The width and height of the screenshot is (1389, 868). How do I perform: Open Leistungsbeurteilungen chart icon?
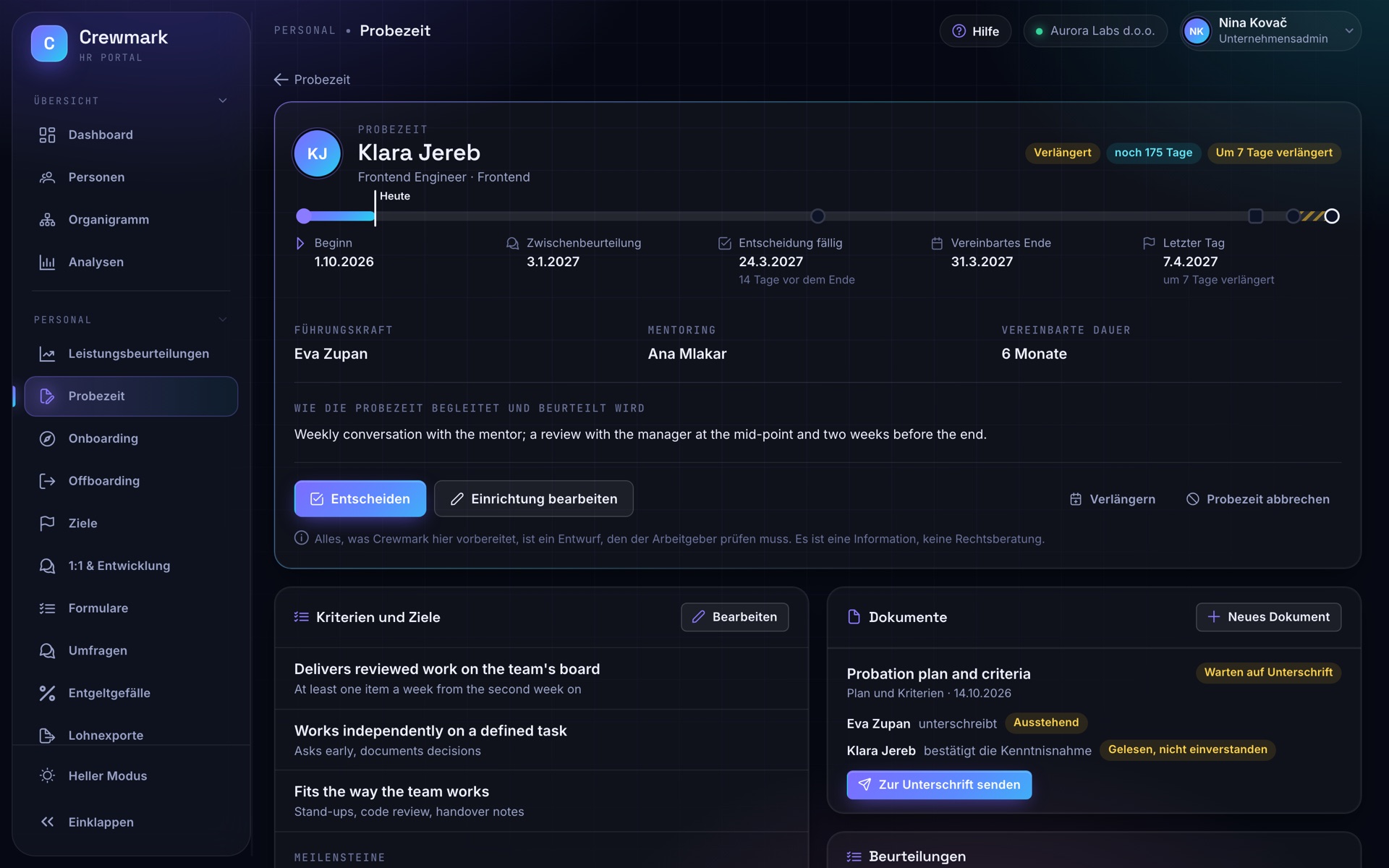pyautogui.click(x=47, y=354)
